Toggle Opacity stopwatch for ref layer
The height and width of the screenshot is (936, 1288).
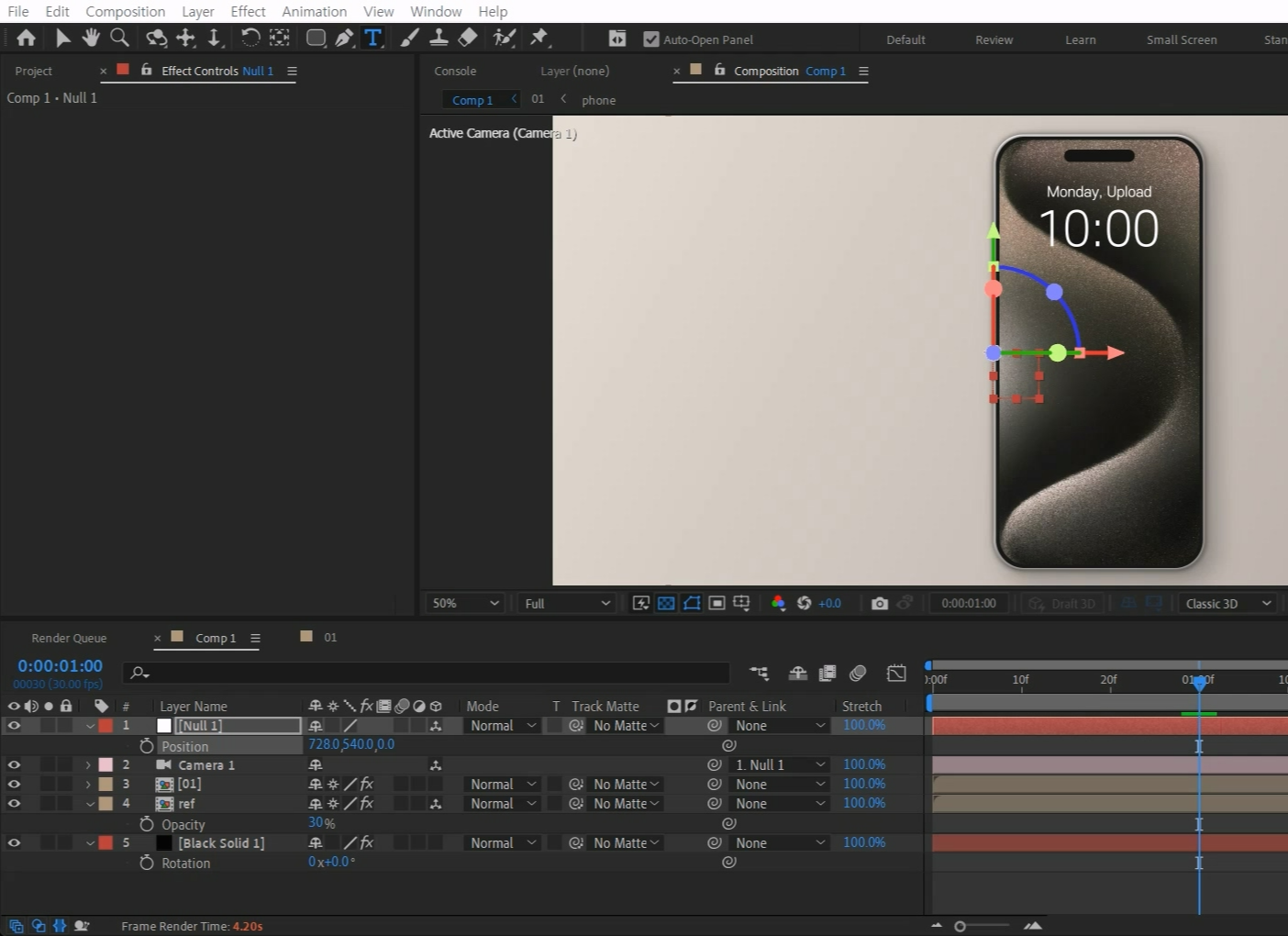coord(146,824)
